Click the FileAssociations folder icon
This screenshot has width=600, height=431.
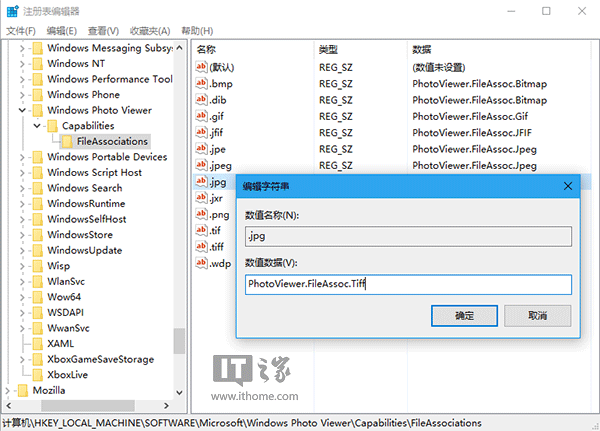(67, 141)
